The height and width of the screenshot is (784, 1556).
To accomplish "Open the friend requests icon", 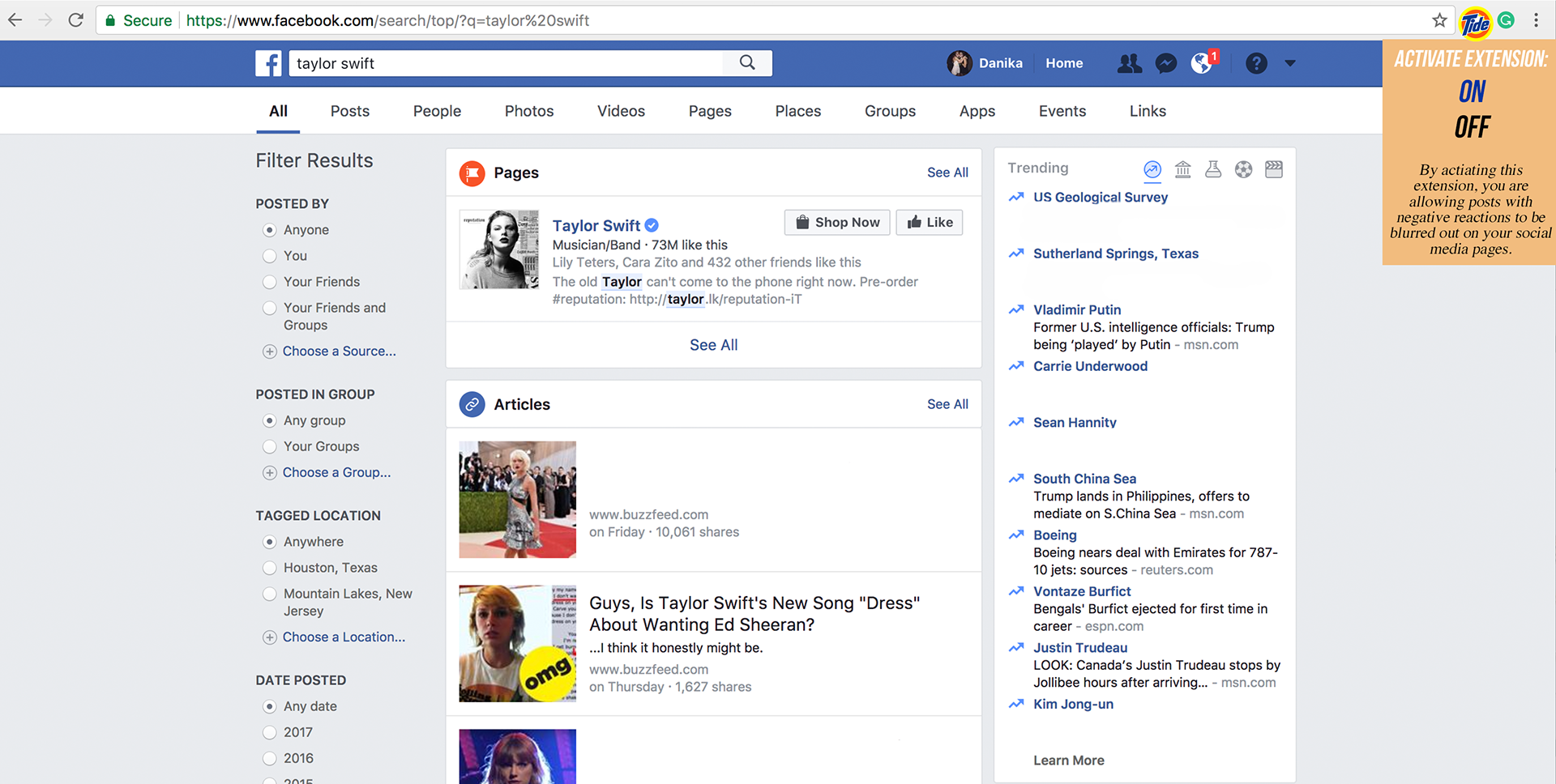I will pos(1129,63).
